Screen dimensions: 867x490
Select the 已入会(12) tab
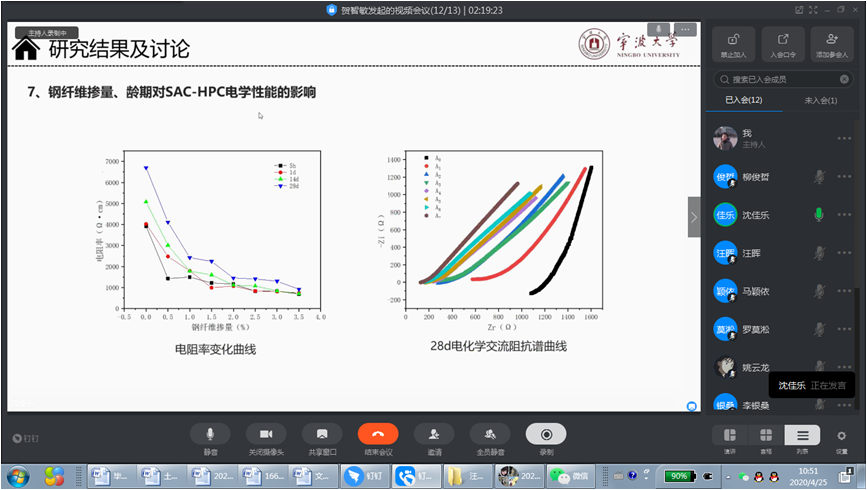[743, 100]
